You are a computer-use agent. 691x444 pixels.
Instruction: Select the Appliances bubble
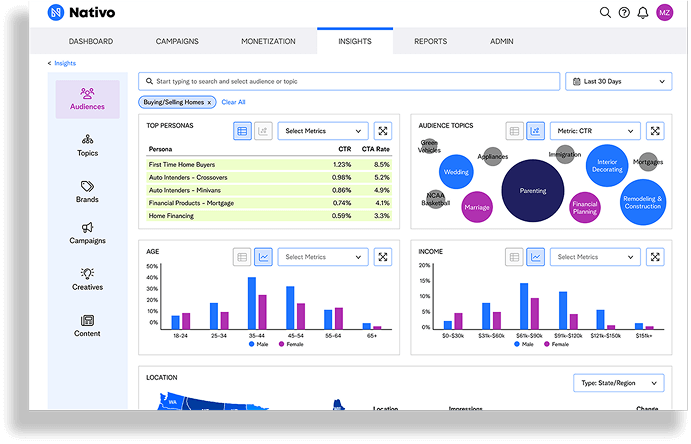click(x=493, y=156)
